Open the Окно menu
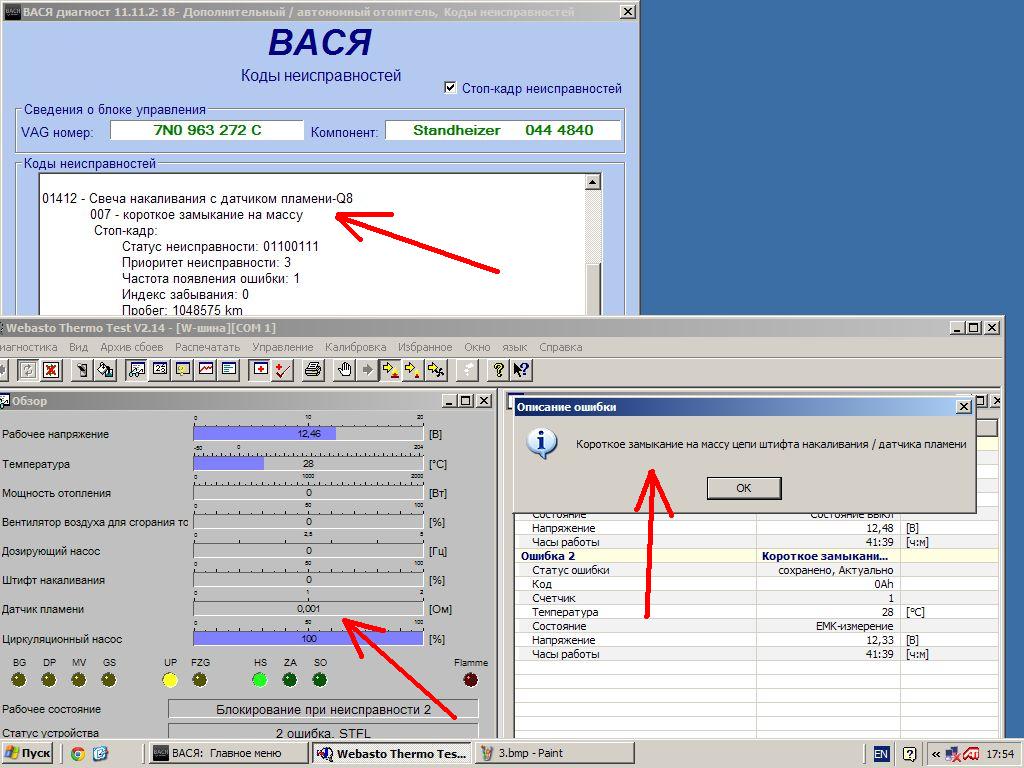This screenshot has height=768, width=1024. (477, 347)
